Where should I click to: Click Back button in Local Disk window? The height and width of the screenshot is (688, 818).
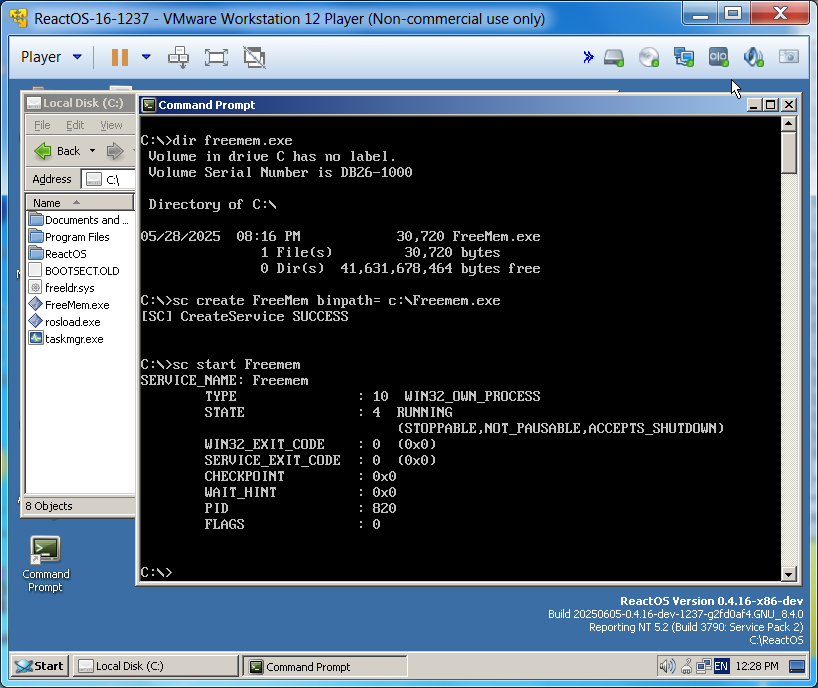pos(57,151)
